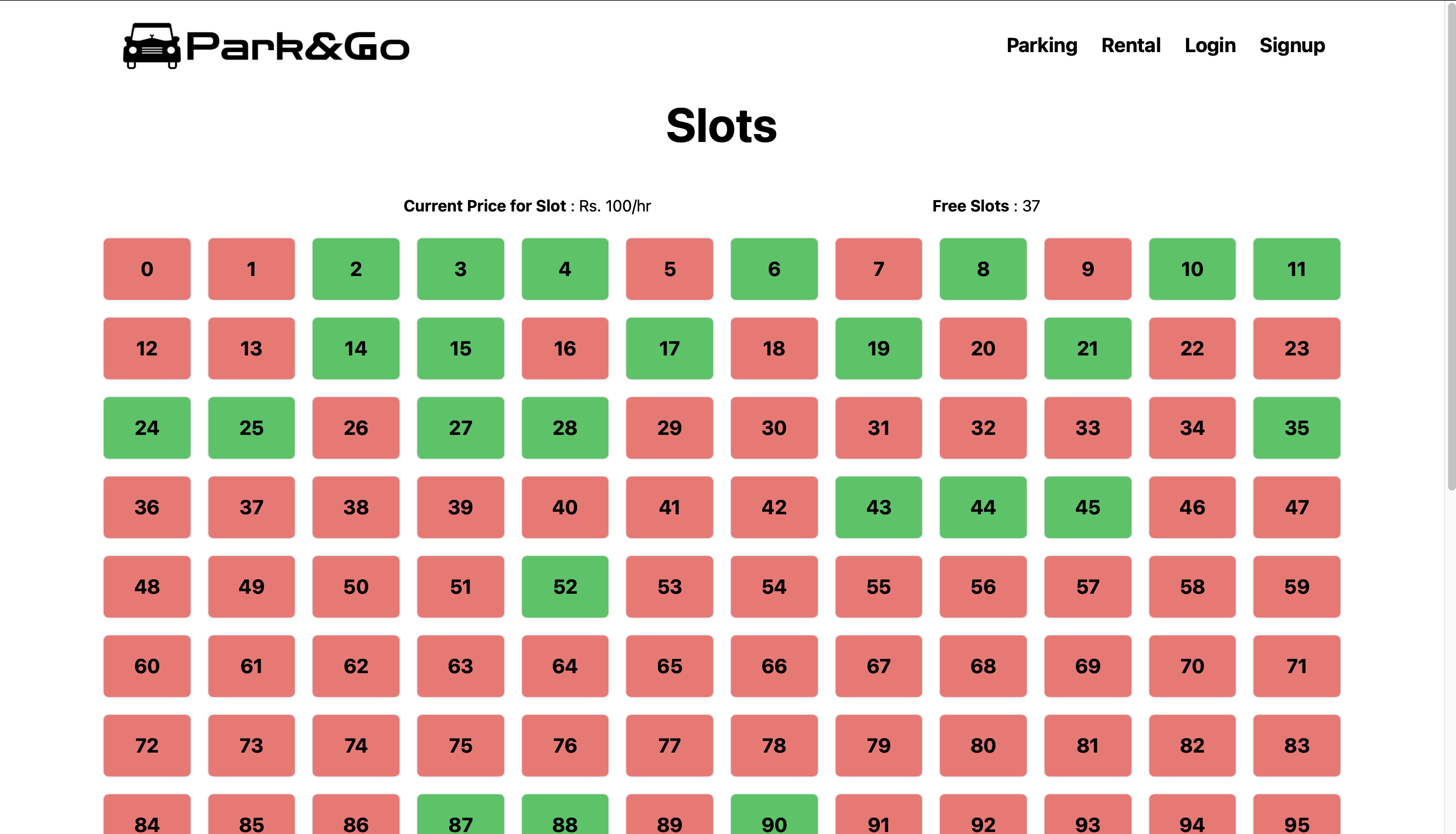Viewport: 1456px width, 834px height.
Task: Select free slot 24
Action: 146,428
